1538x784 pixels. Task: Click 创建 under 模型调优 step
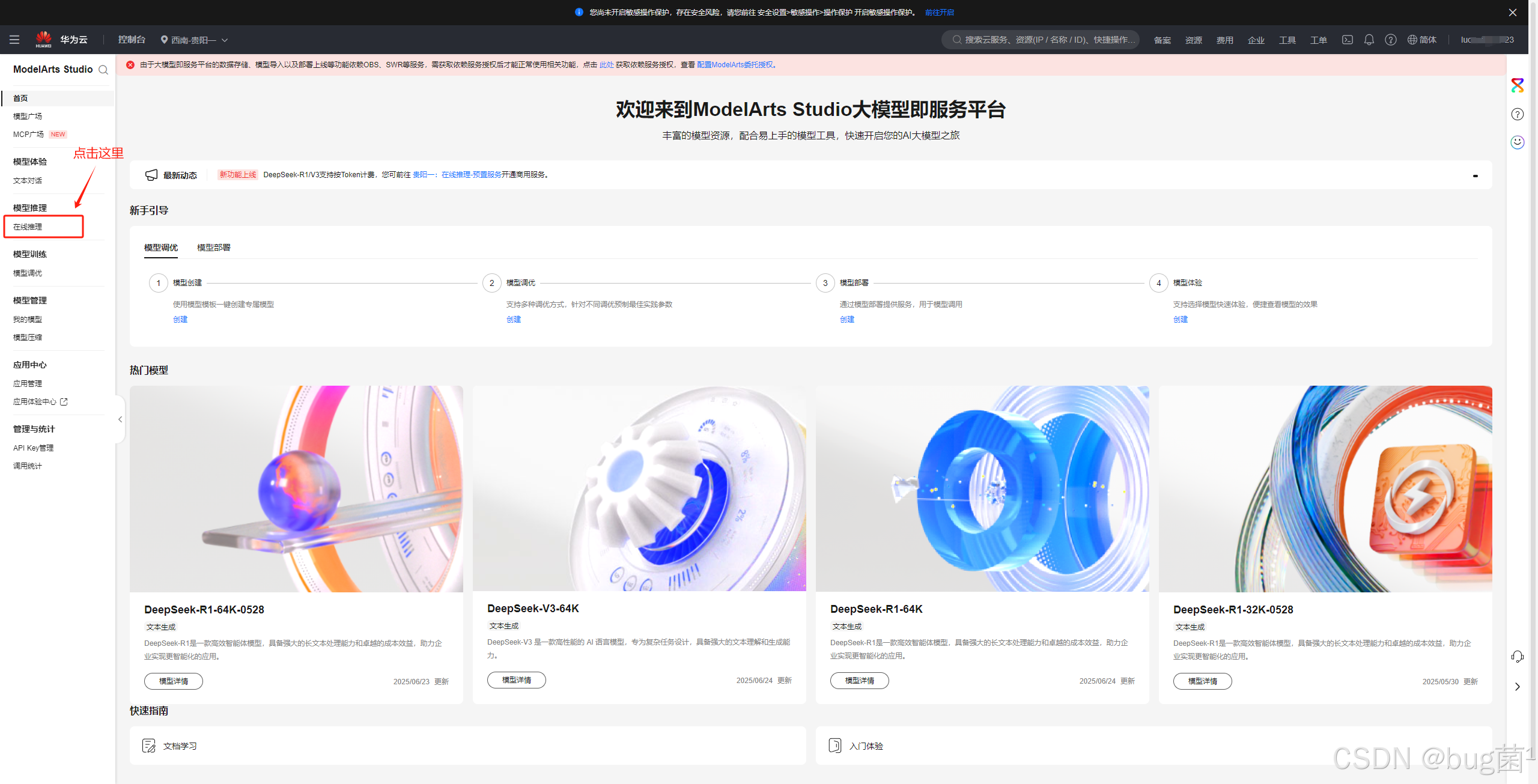pyautogui.click(x=514, y=319)
